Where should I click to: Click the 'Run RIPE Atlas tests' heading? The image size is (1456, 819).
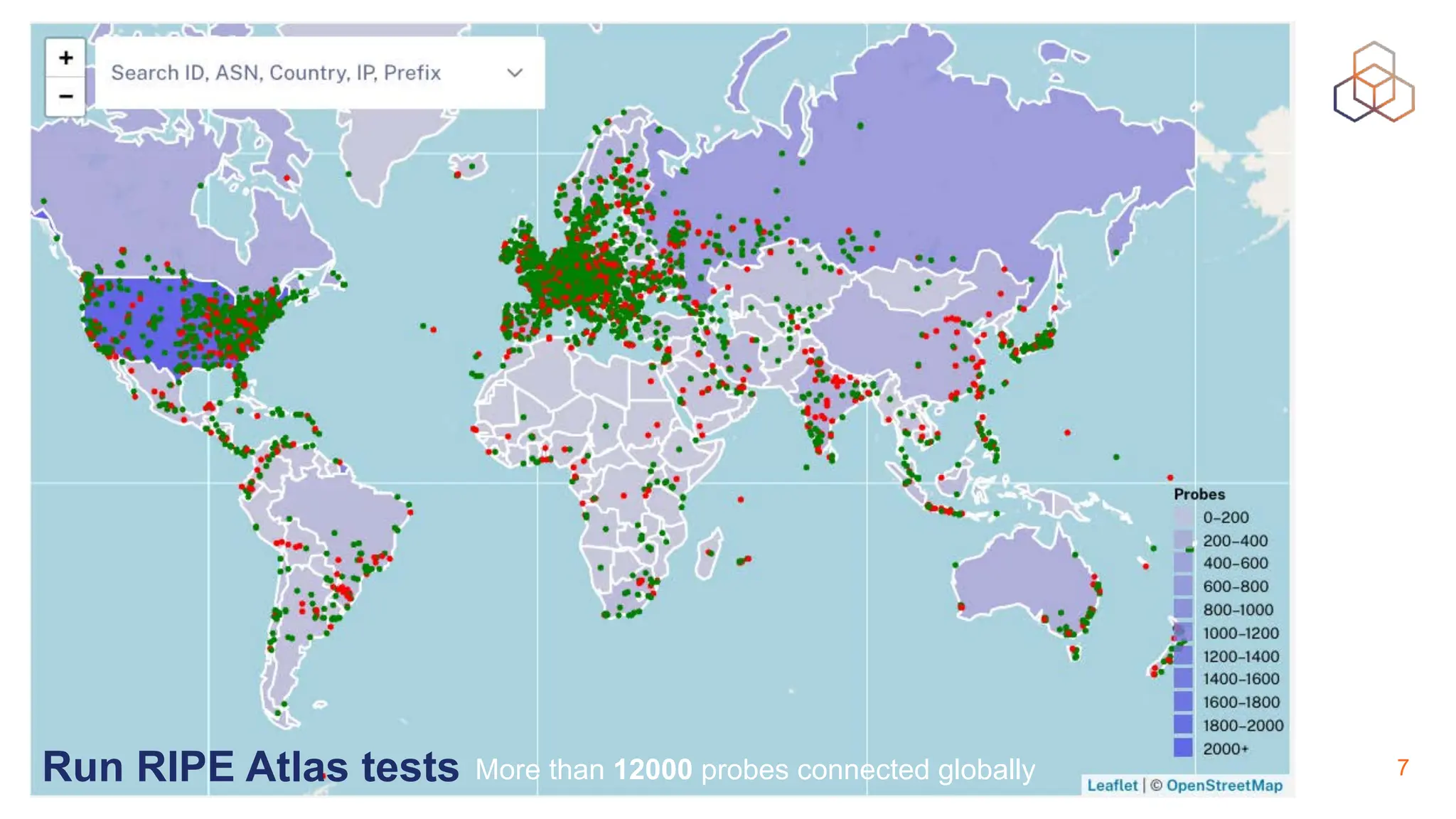pyautogui.click(x=251, y=767)
